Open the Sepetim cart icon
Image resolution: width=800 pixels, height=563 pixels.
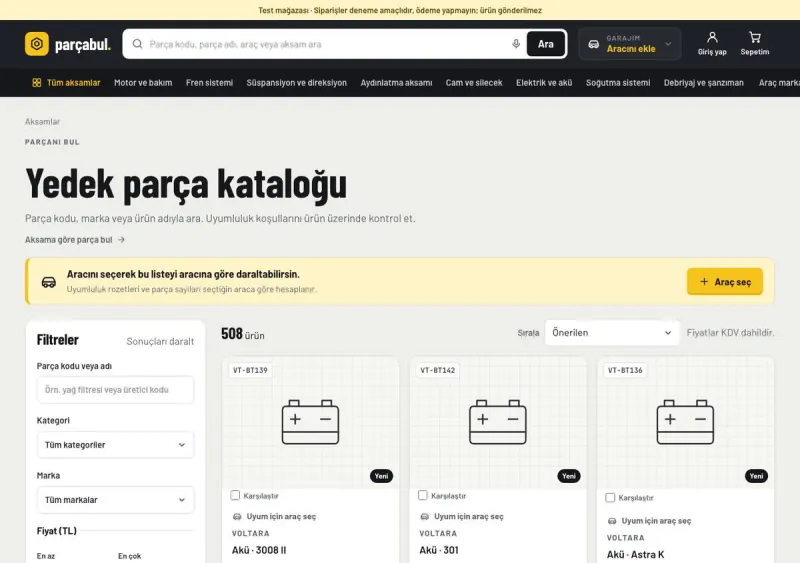(755, 37)
